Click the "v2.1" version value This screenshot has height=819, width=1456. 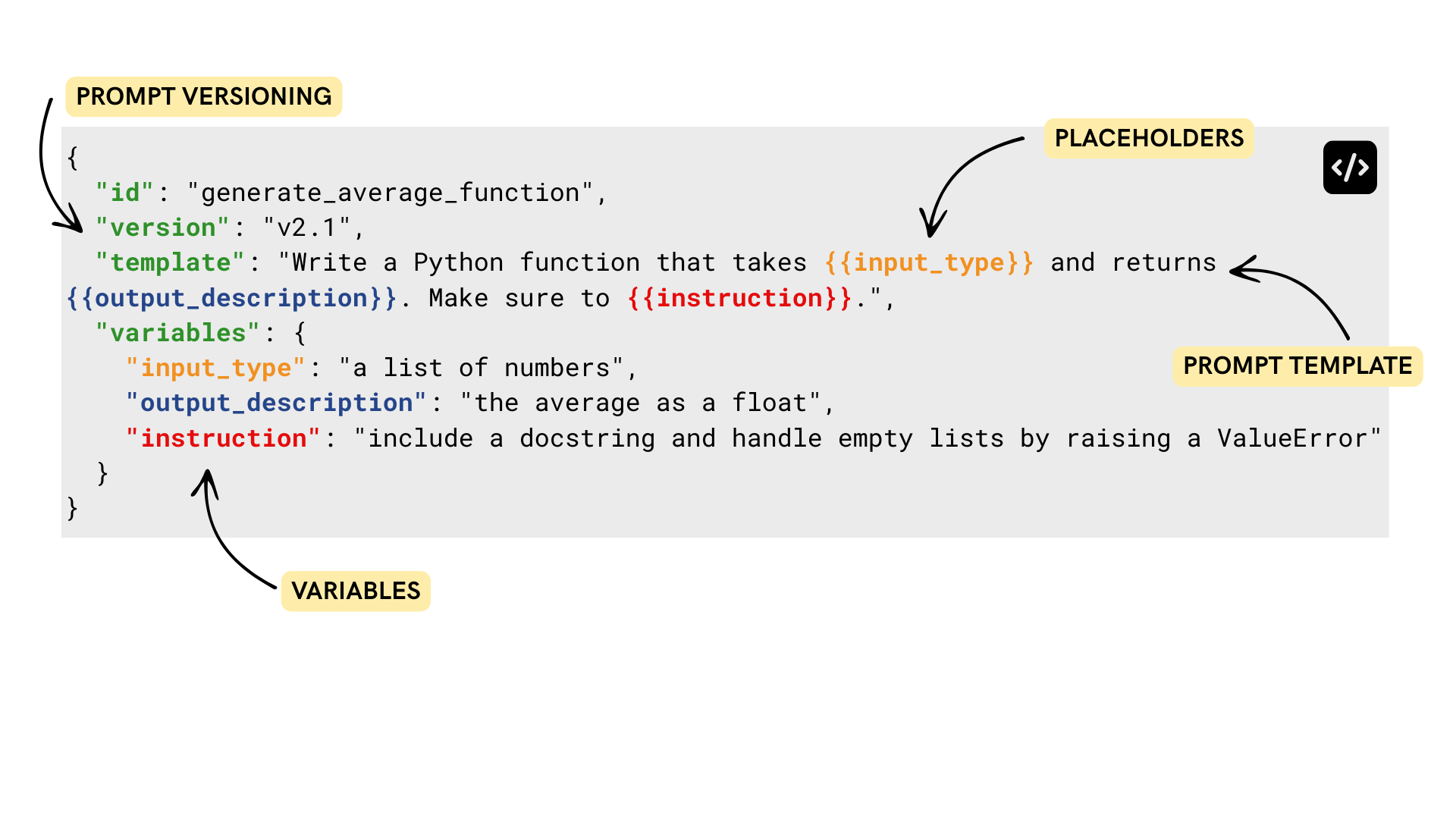pyautogui.click(x=306, y=228)
